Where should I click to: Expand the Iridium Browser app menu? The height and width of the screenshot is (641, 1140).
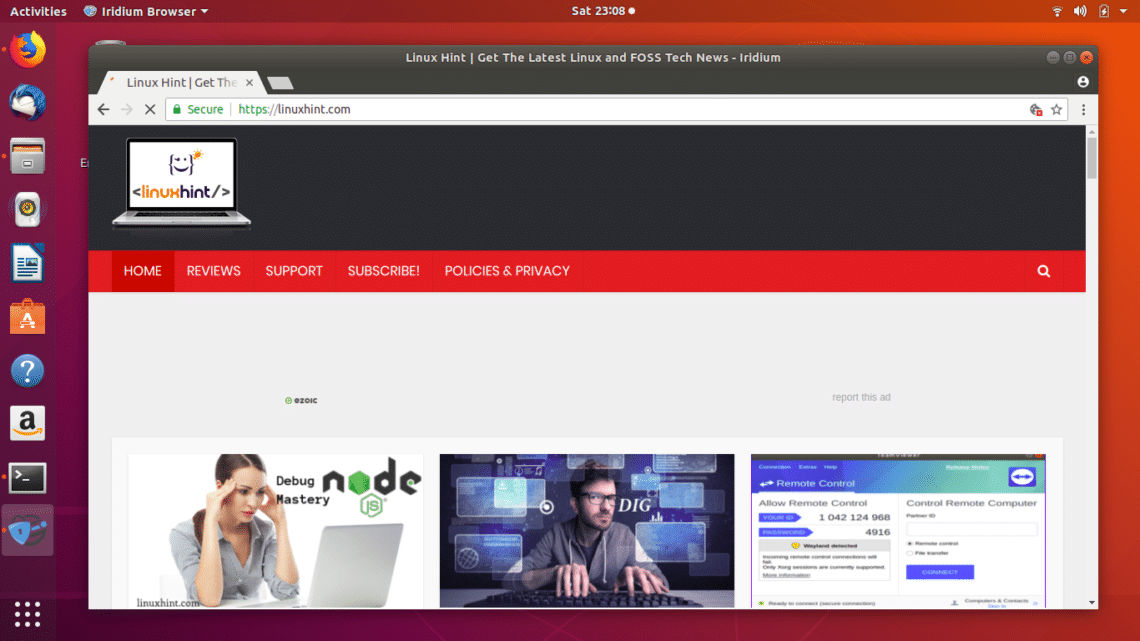pos(145,11)
